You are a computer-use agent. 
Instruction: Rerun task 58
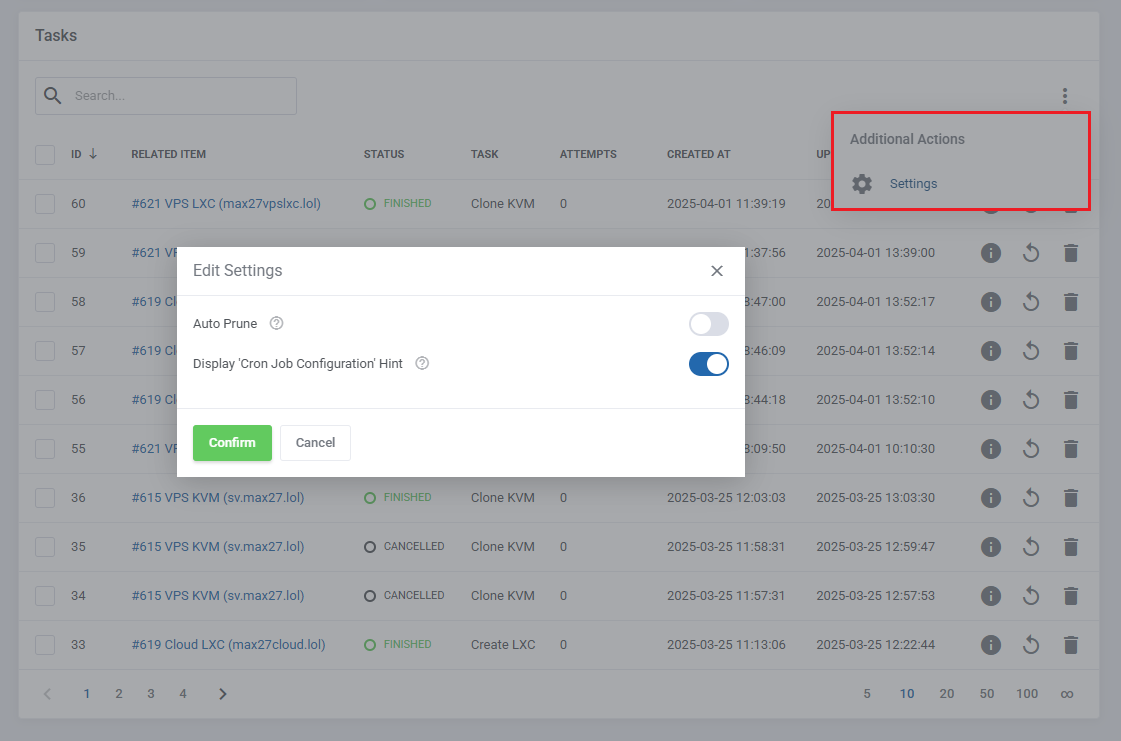click(x=1030, y=302)
